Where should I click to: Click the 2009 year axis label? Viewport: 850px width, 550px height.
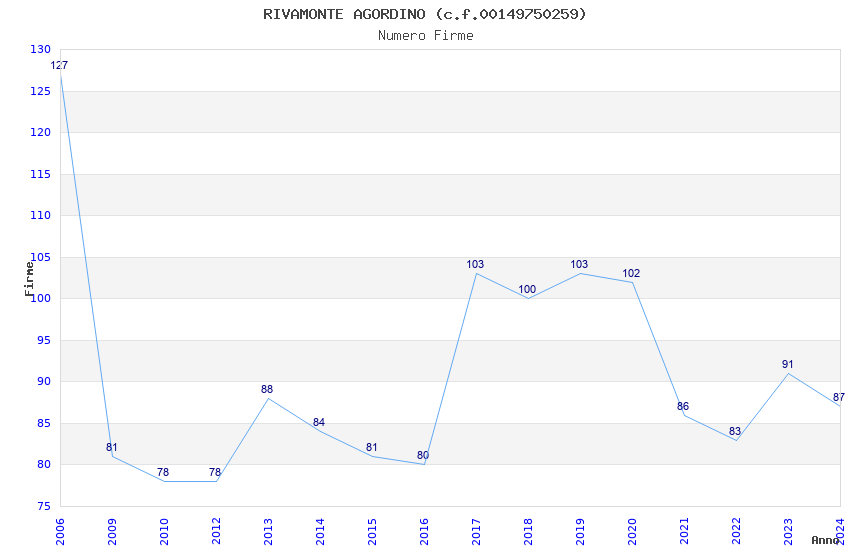tap(112, 531)
